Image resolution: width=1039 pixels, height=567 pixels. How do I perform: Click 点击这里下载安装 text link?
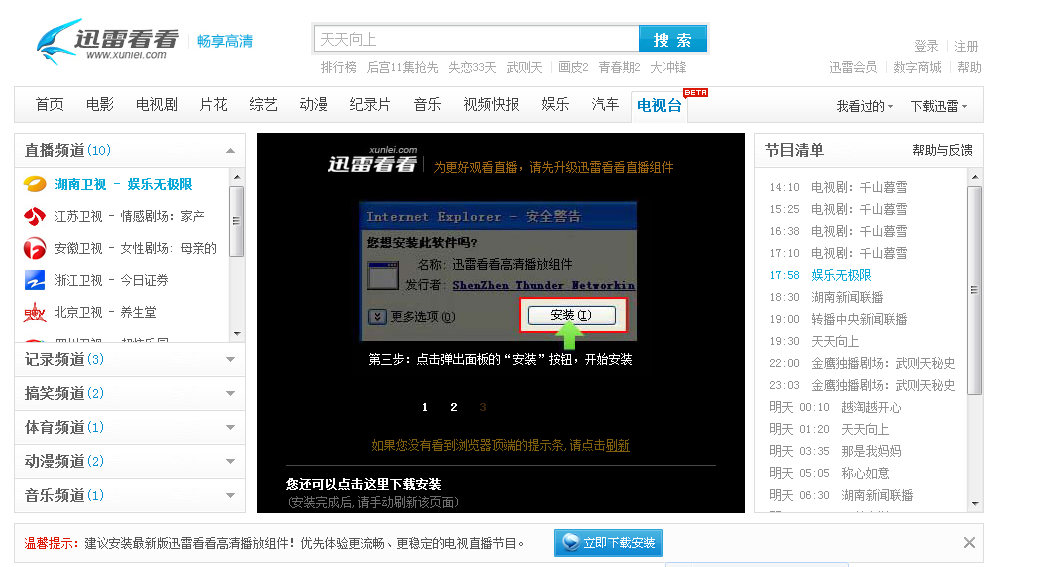click(363, 484)
